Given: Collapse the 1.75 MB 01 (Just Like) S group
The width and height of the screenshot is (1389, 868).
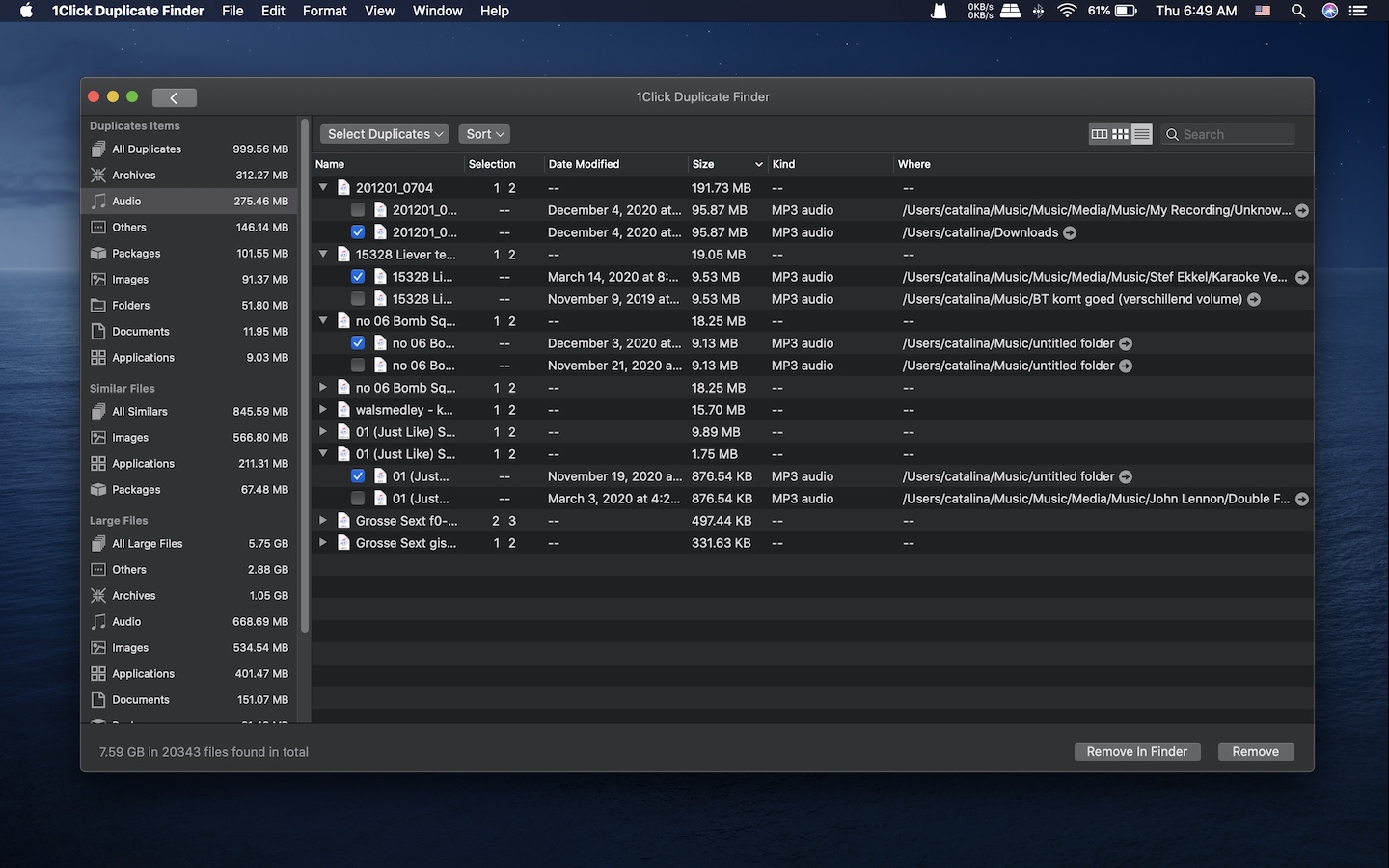Looking at the screenshot, I should (x=324, y=454).
